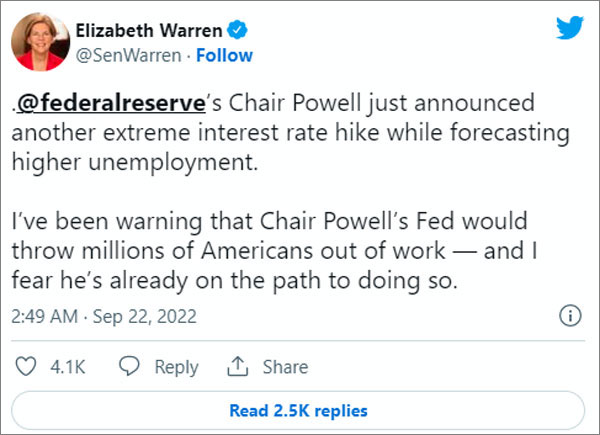This screenshot has height=435, width=600.
Task: Follow Elizabeth Warren via the Follow link
Action: point(225,55)
